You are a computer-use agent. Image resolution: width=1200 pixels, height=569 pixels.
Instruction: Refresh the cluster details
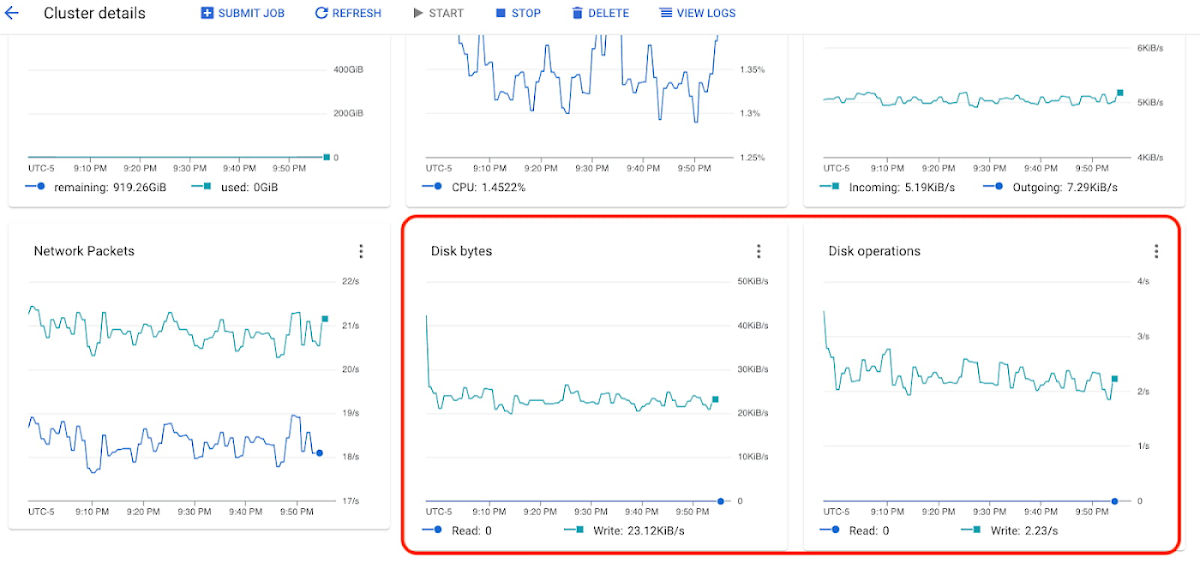point(348,14)
